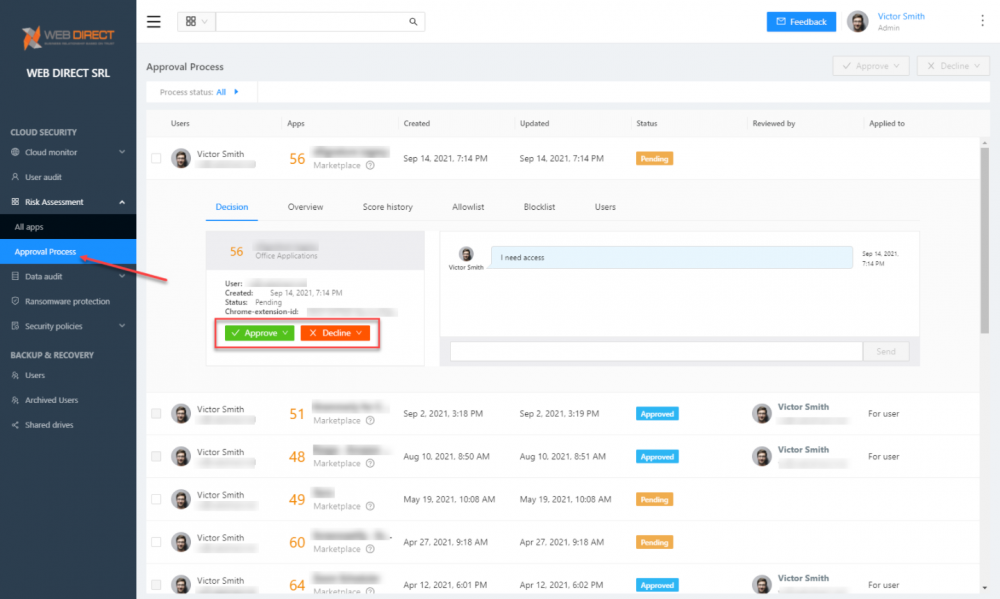
Task: Open the category selector beside the search bar
Action: point(194,21)
